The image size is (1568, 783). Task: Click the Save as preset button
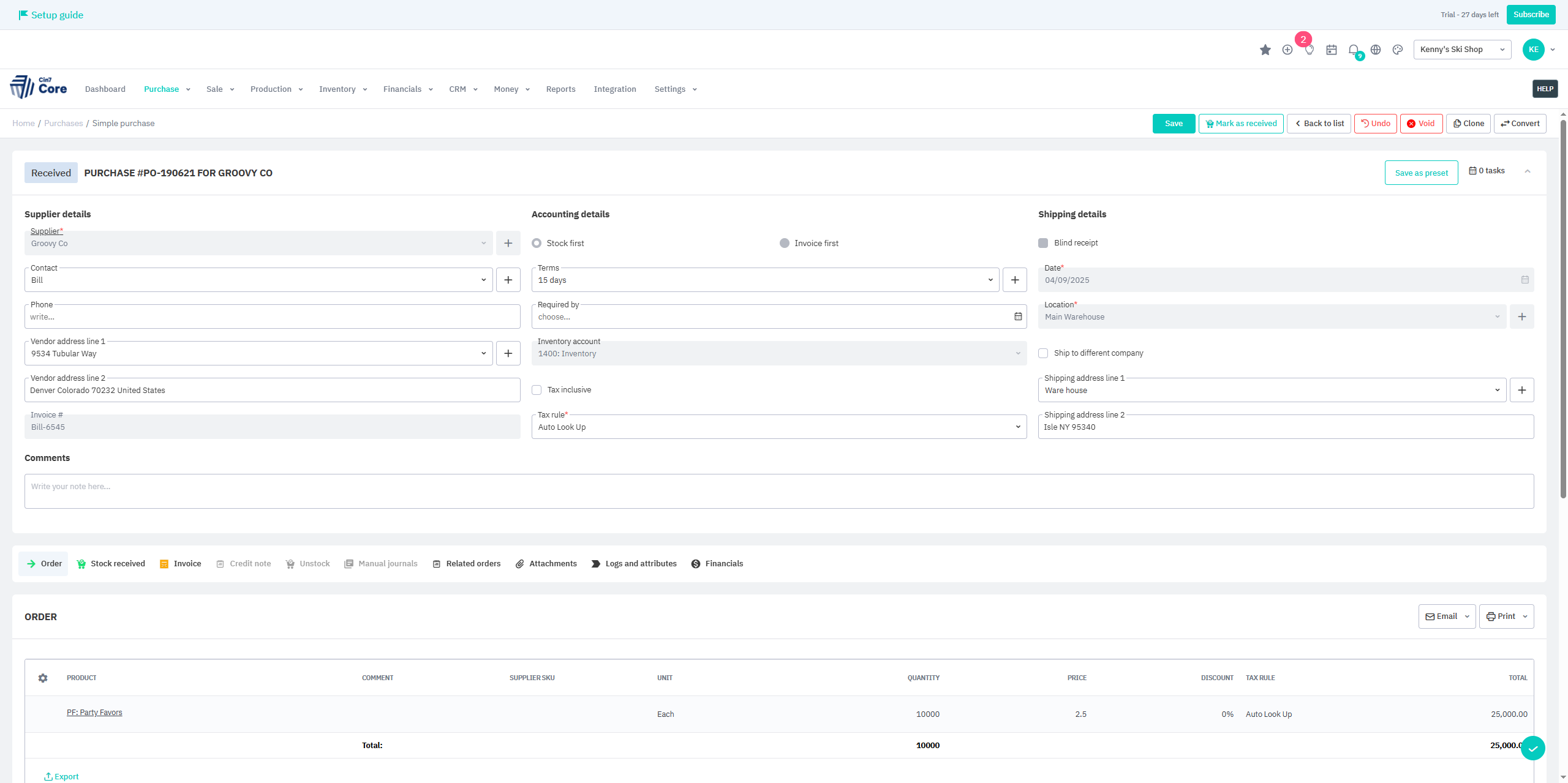pos(1421,173)
